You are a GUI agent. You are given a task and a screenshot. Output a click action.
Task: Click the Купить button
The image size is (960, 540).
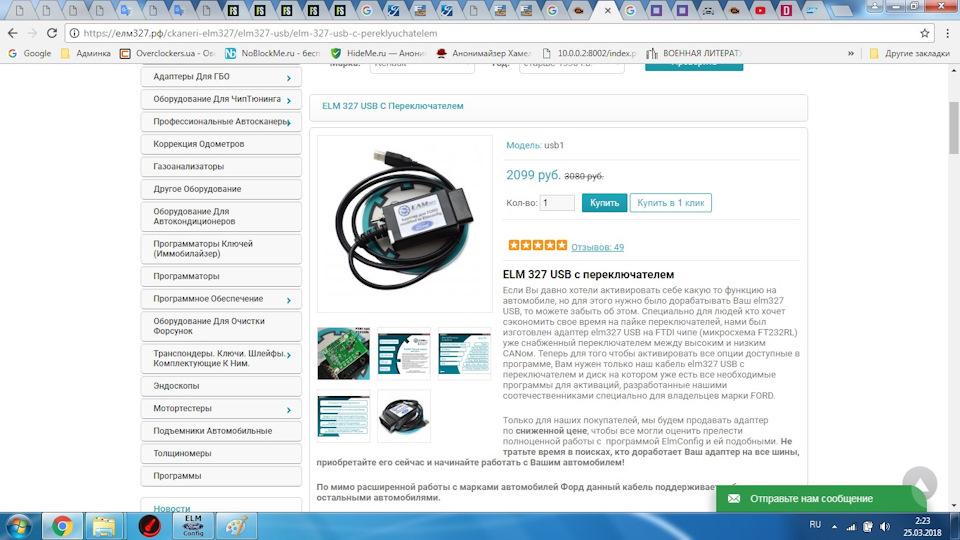pos(604,203)
